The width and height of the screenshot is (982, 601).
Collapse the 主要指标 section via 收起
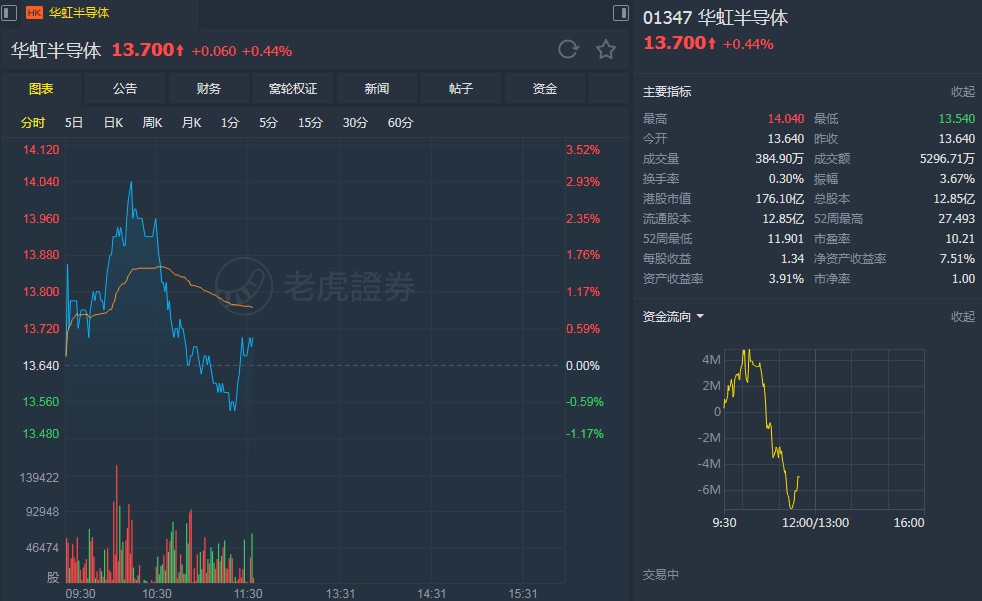click(962, 92)
